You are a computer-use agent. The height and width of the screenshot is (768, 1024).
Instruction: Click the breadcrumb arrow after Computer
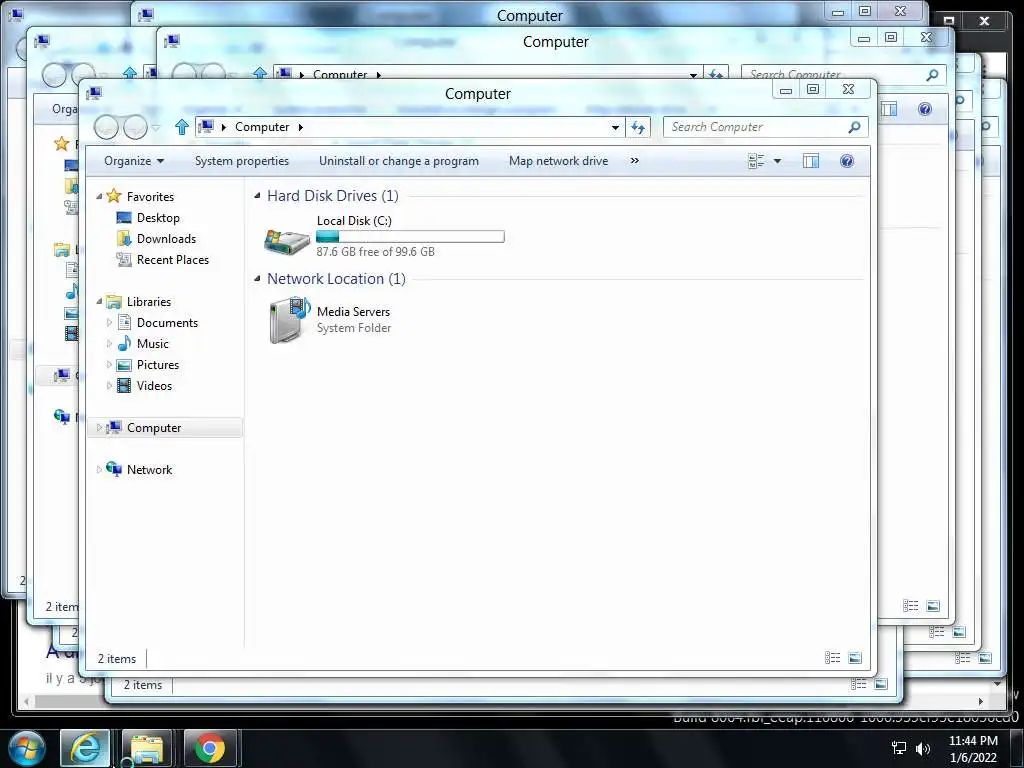pyautogui.click(x=300, y=127)
